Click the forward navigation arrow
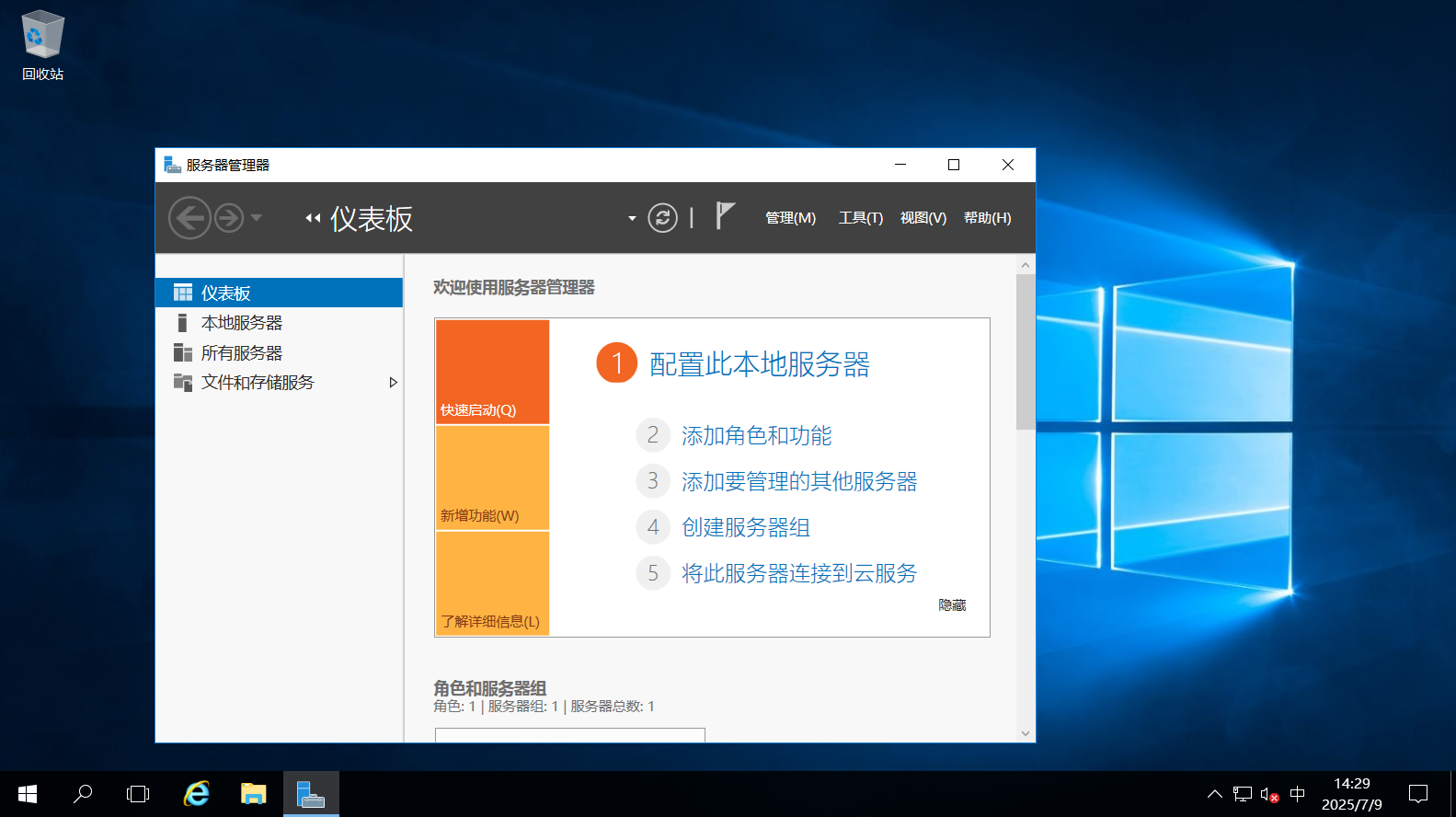The image size is (1456, 817). click(229, 218)
